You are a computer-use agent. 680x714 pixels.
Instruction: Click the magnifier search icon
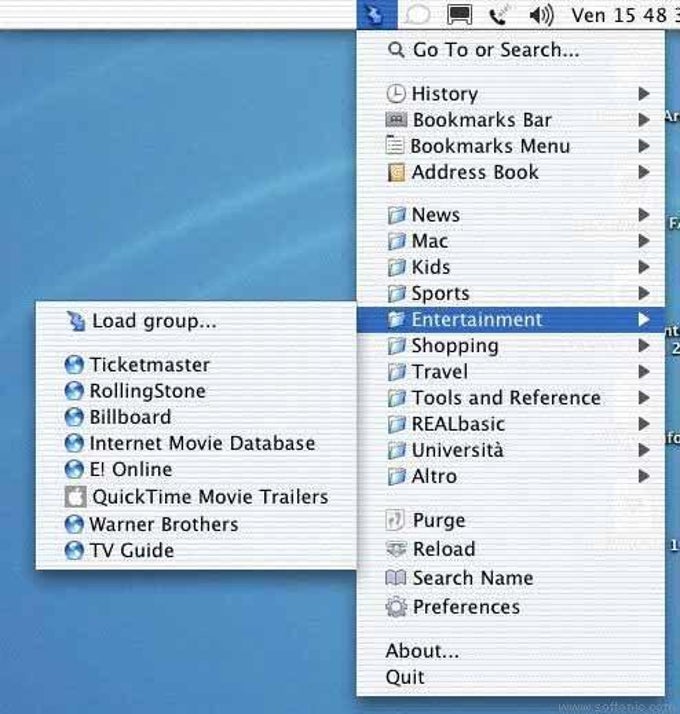tap(396, 50)
